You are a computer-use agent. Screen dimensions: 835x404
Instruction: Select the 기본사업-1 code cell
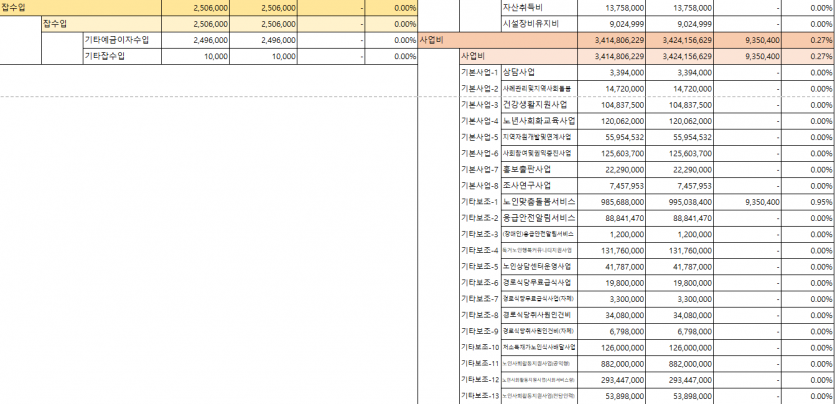pos(479,73)
